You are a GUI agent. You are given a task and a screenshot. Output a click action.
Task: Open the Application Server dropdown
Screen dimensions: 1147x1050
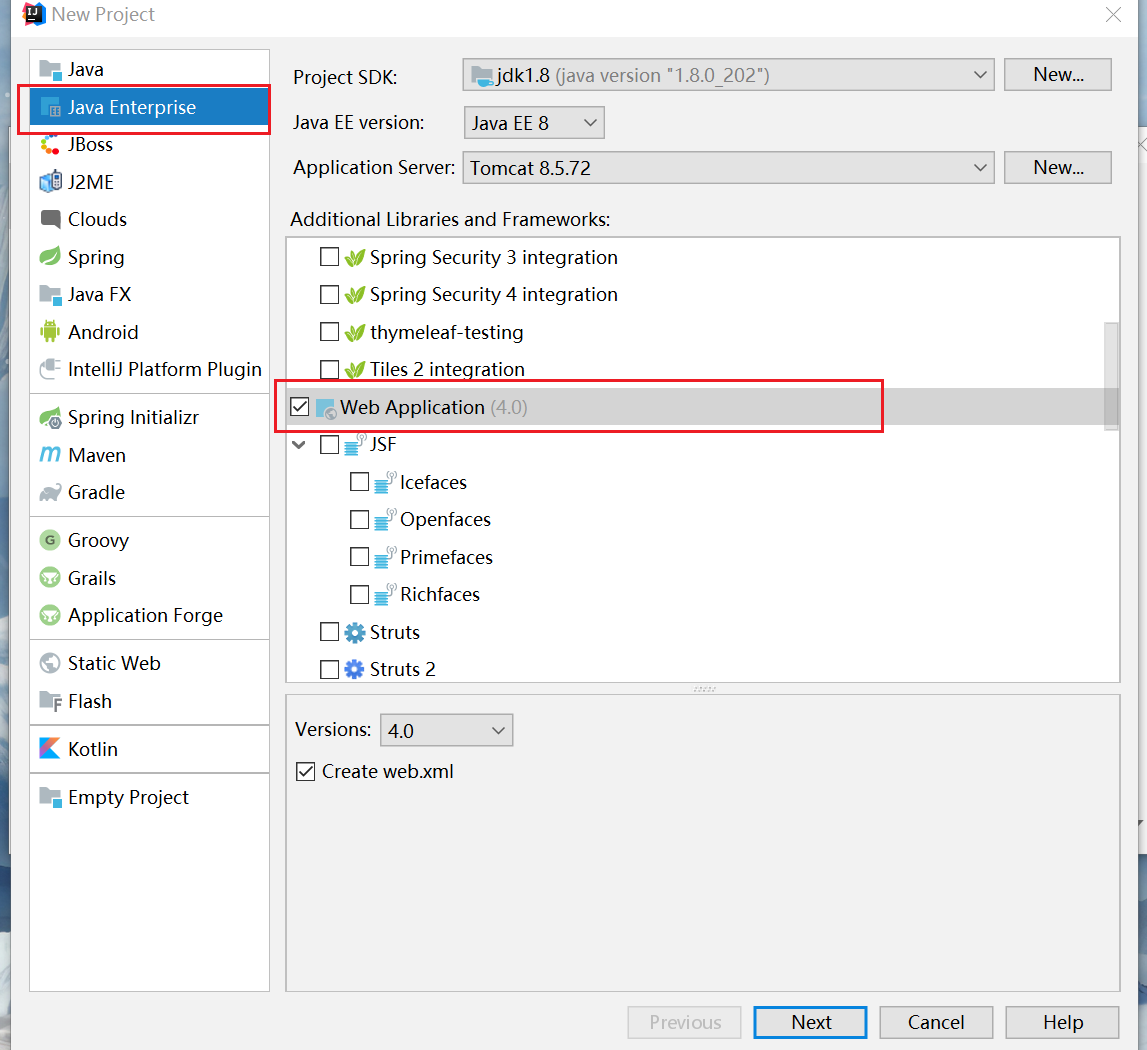point(728,168)
